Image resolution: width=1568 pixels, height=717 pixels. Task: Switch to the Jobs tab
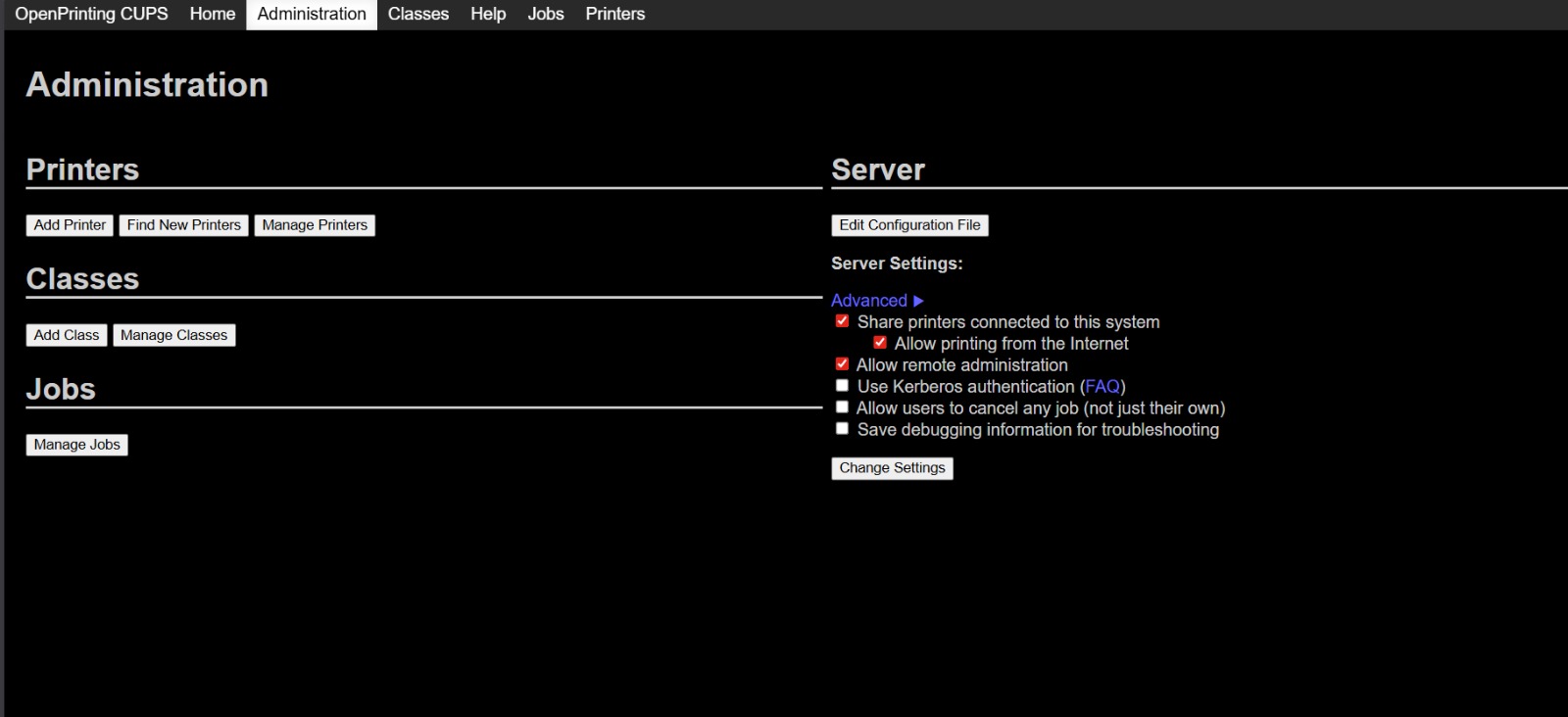point(546,14)
